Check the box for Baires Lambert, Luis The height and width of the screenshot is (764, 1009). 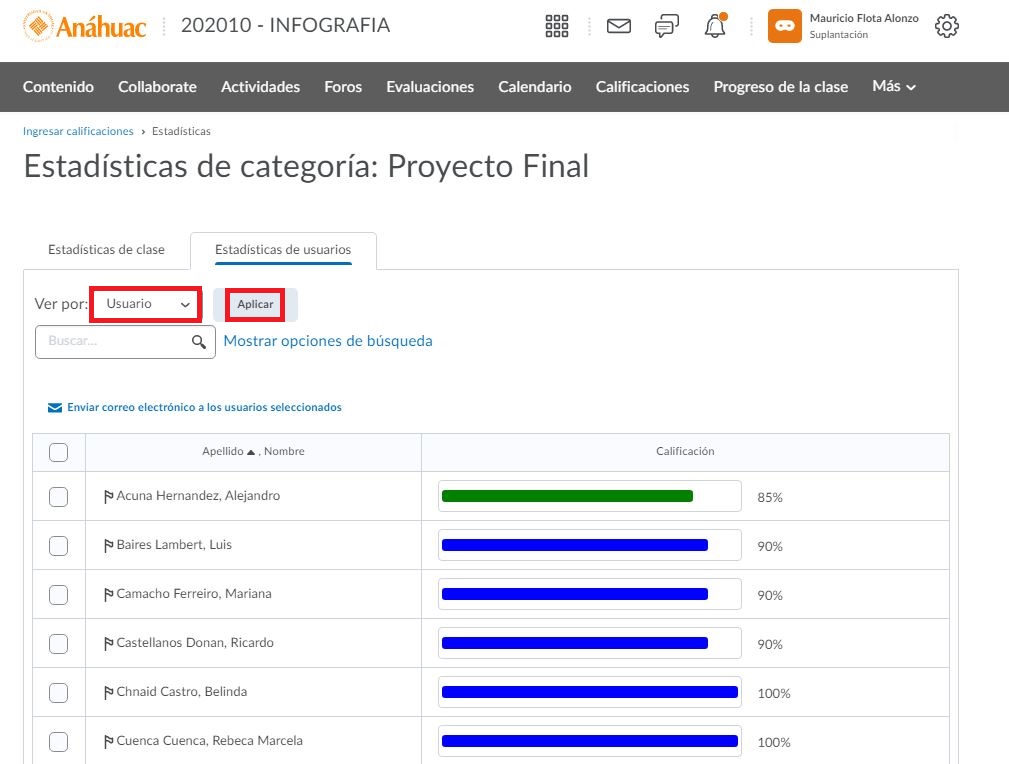(x=59, y=545)
